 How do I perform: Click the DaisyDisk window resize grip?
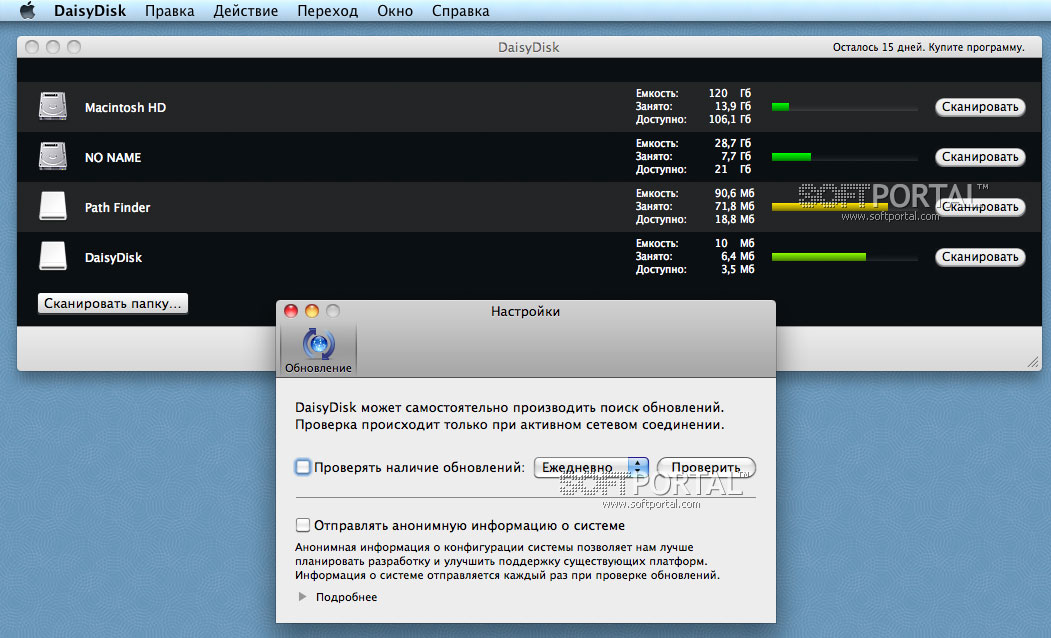[1033, 362]
